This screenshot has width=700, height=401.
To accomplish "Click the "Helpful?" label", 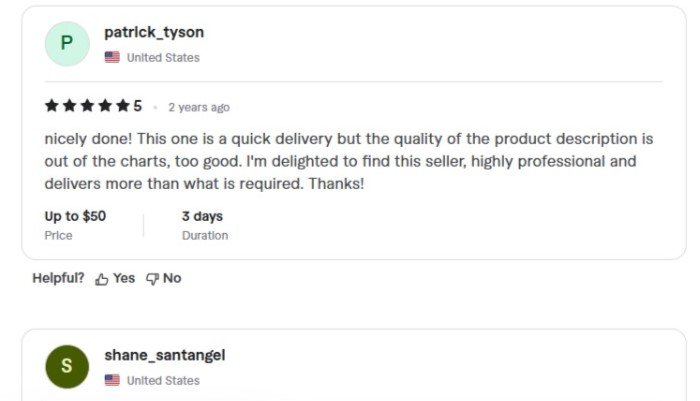I will (58, 279).
